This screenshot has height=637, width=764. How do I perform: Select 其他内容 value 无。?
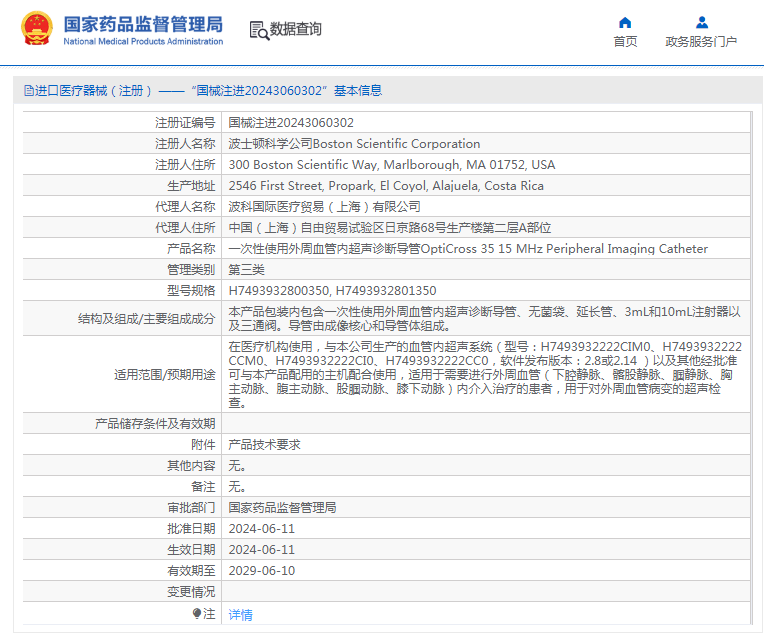point(237,465)
